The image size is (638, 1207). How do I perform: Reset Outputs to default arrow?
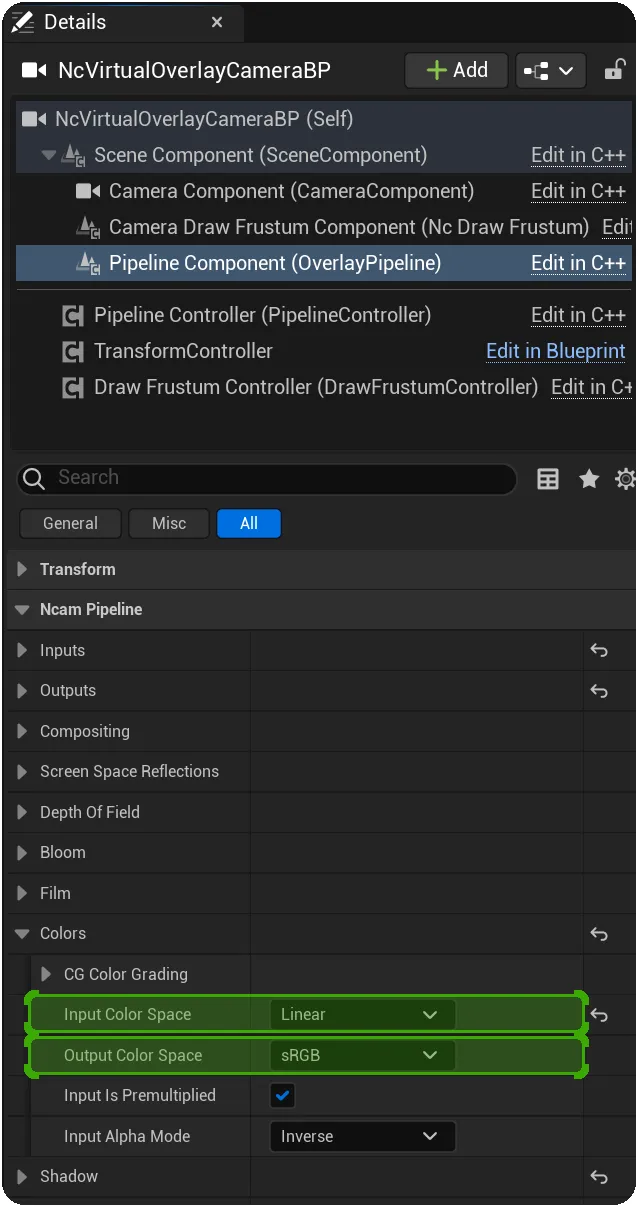point(599,691)
